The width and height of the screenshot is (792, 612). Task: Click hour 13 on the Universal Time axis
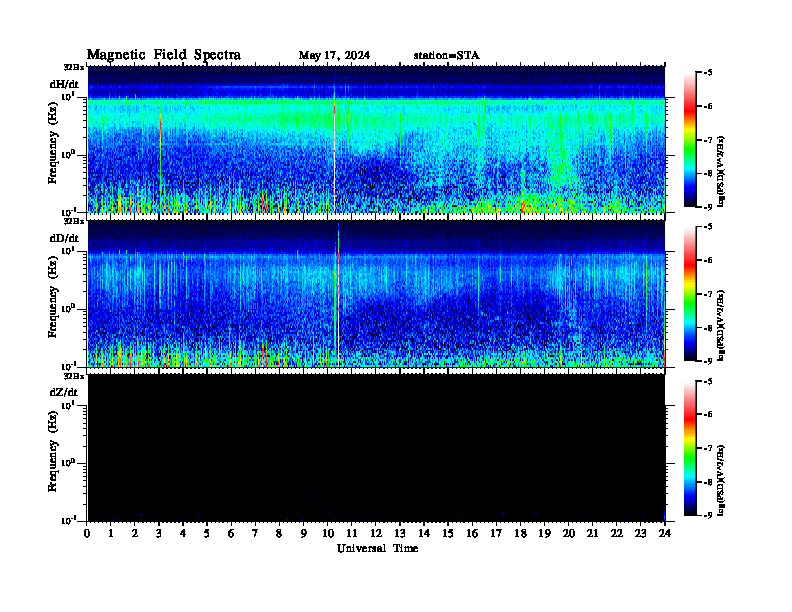tap(400, 534)
